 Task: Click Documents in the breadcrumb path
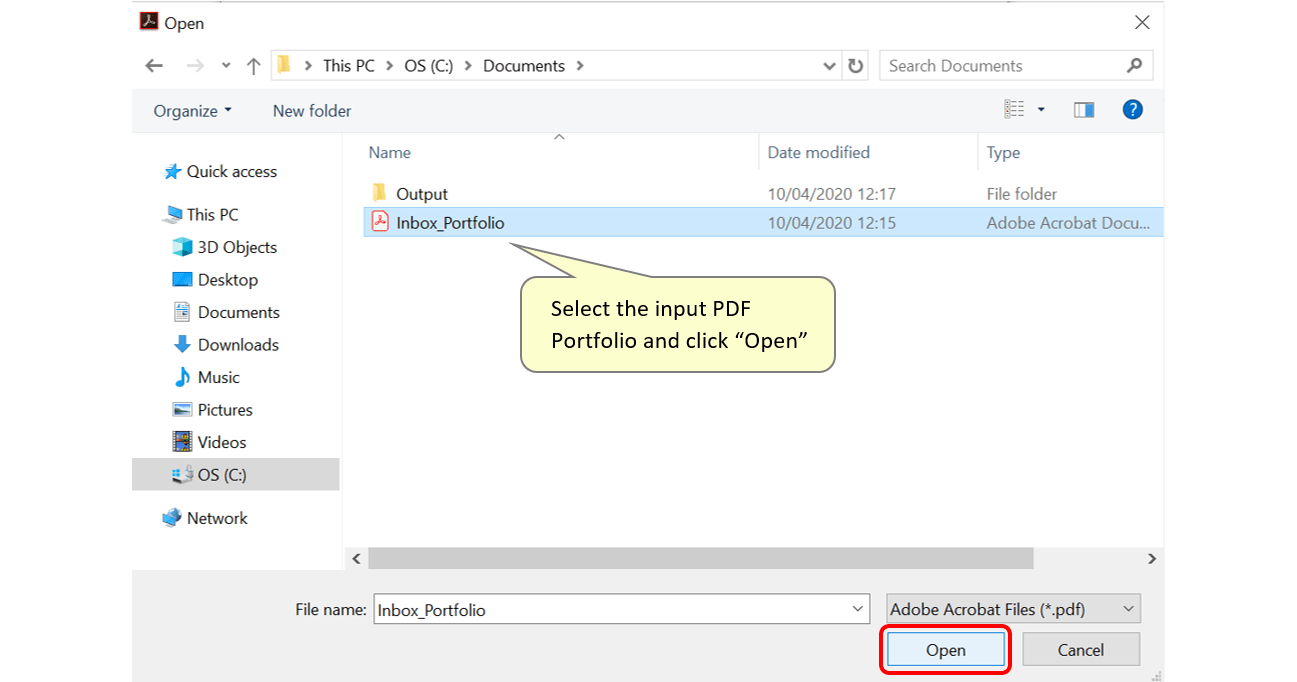(x=524, y=65)
